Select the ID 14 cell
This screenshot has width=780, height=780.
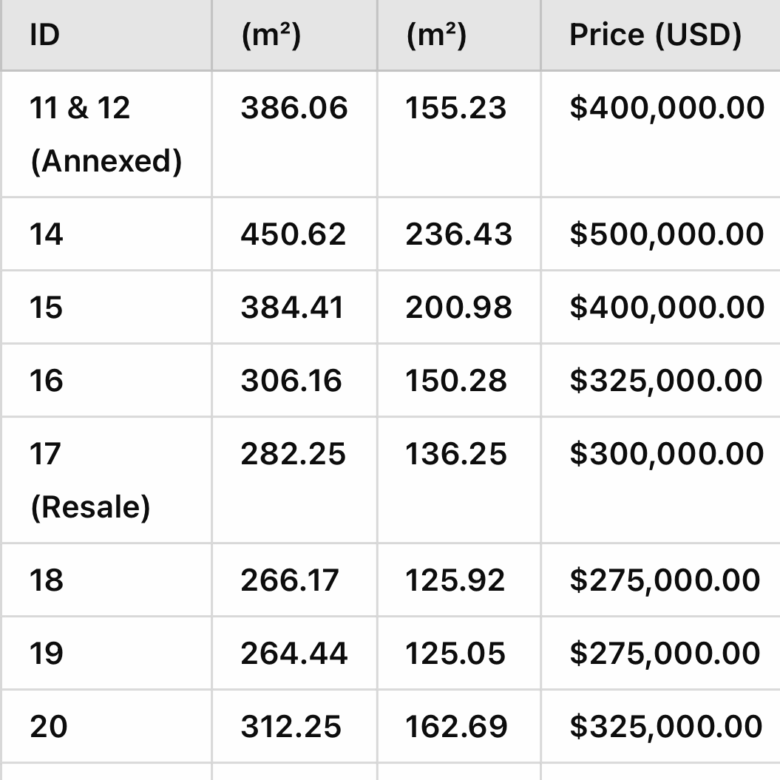(x=47, y=234)
